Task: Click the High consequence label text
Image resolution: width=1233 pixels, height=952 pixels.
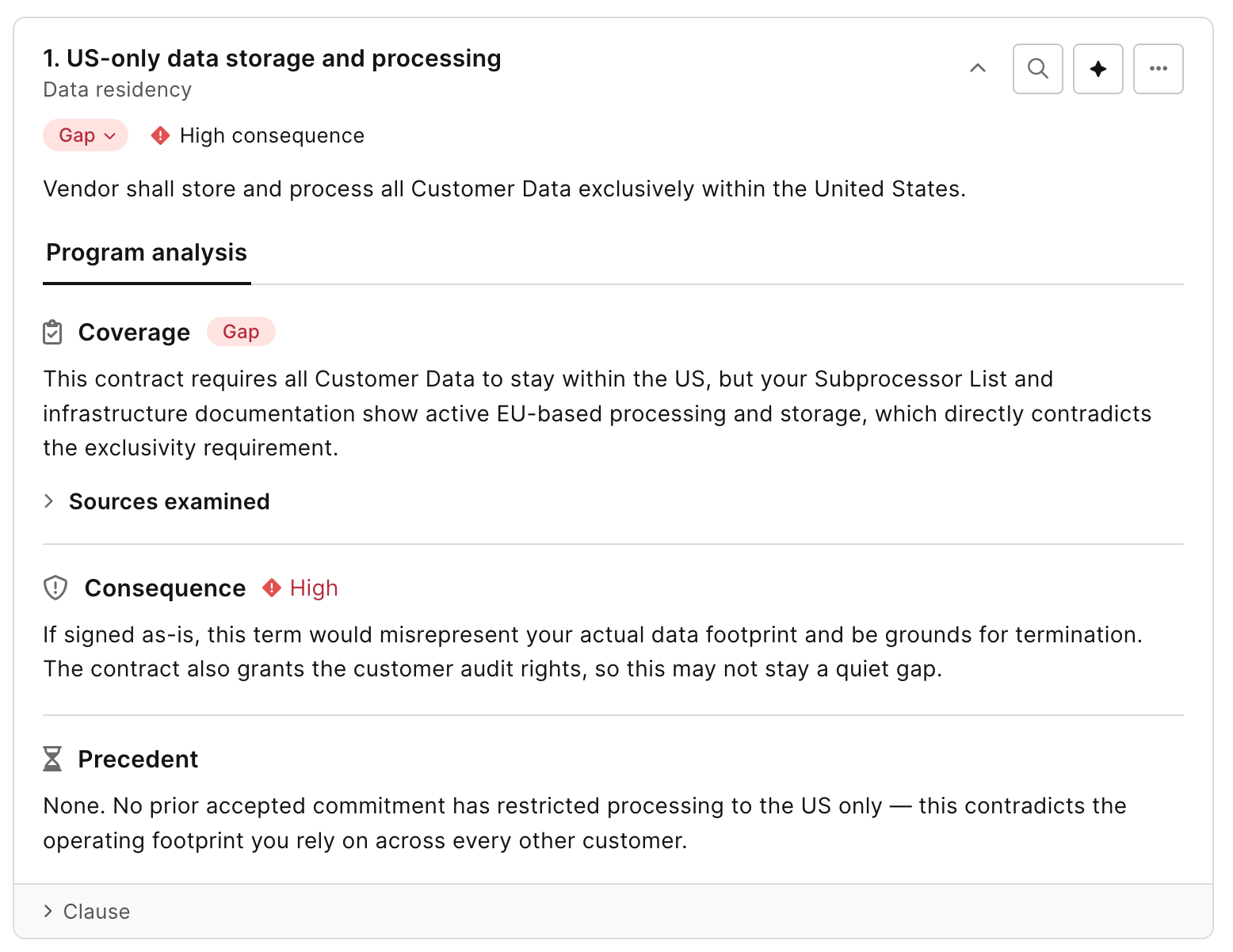Action: click(272, 135)
